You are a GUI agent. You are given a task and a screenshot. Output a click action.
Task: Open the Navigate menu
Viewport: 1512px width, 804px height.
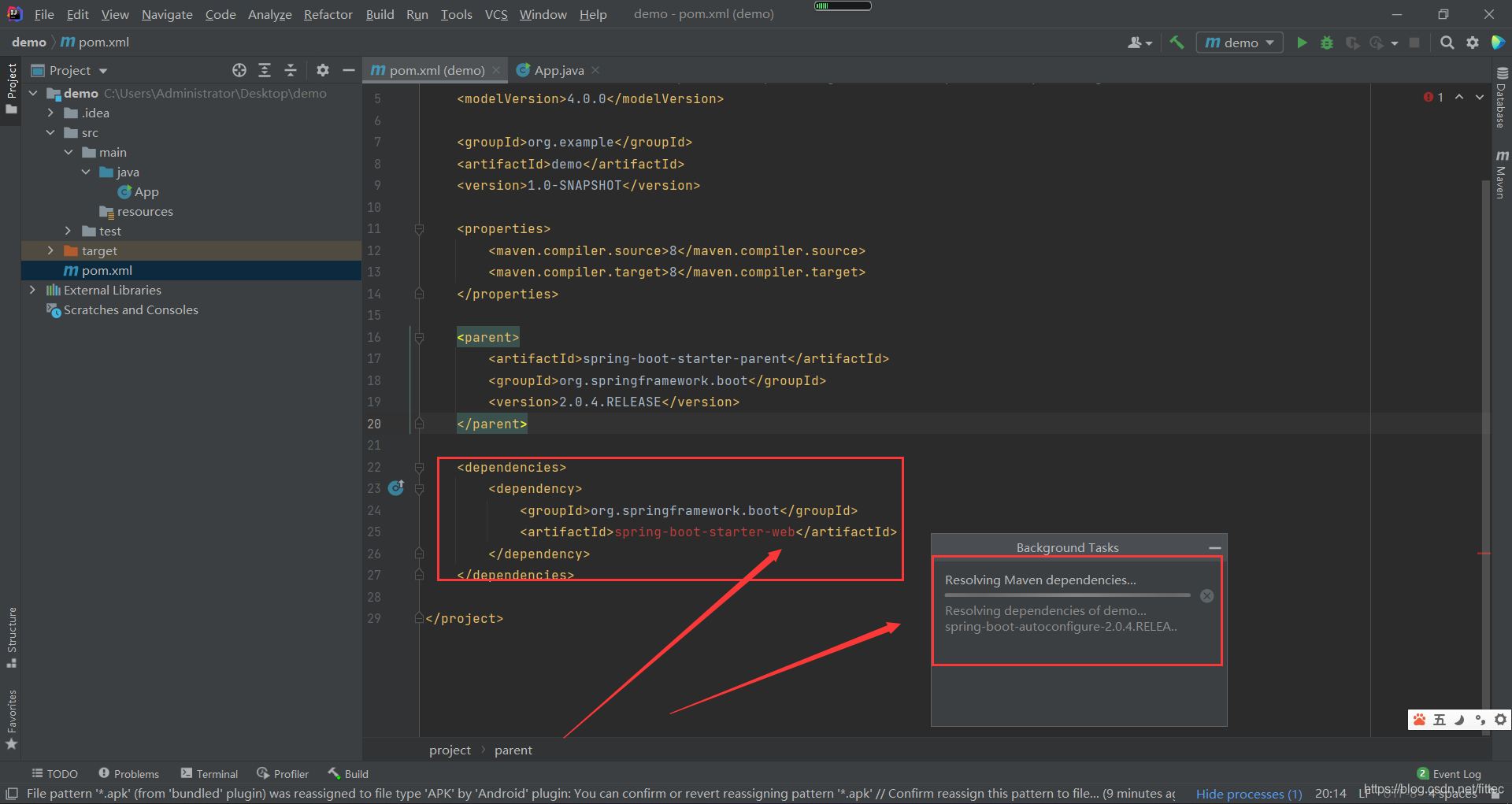[167, 14]
